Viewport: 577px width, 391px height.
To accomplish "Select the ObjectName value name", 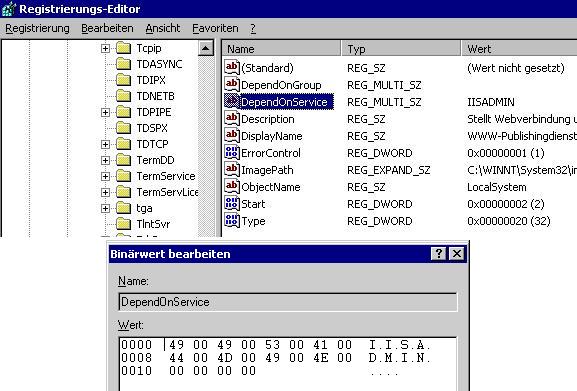I will (x=271, y=187).
